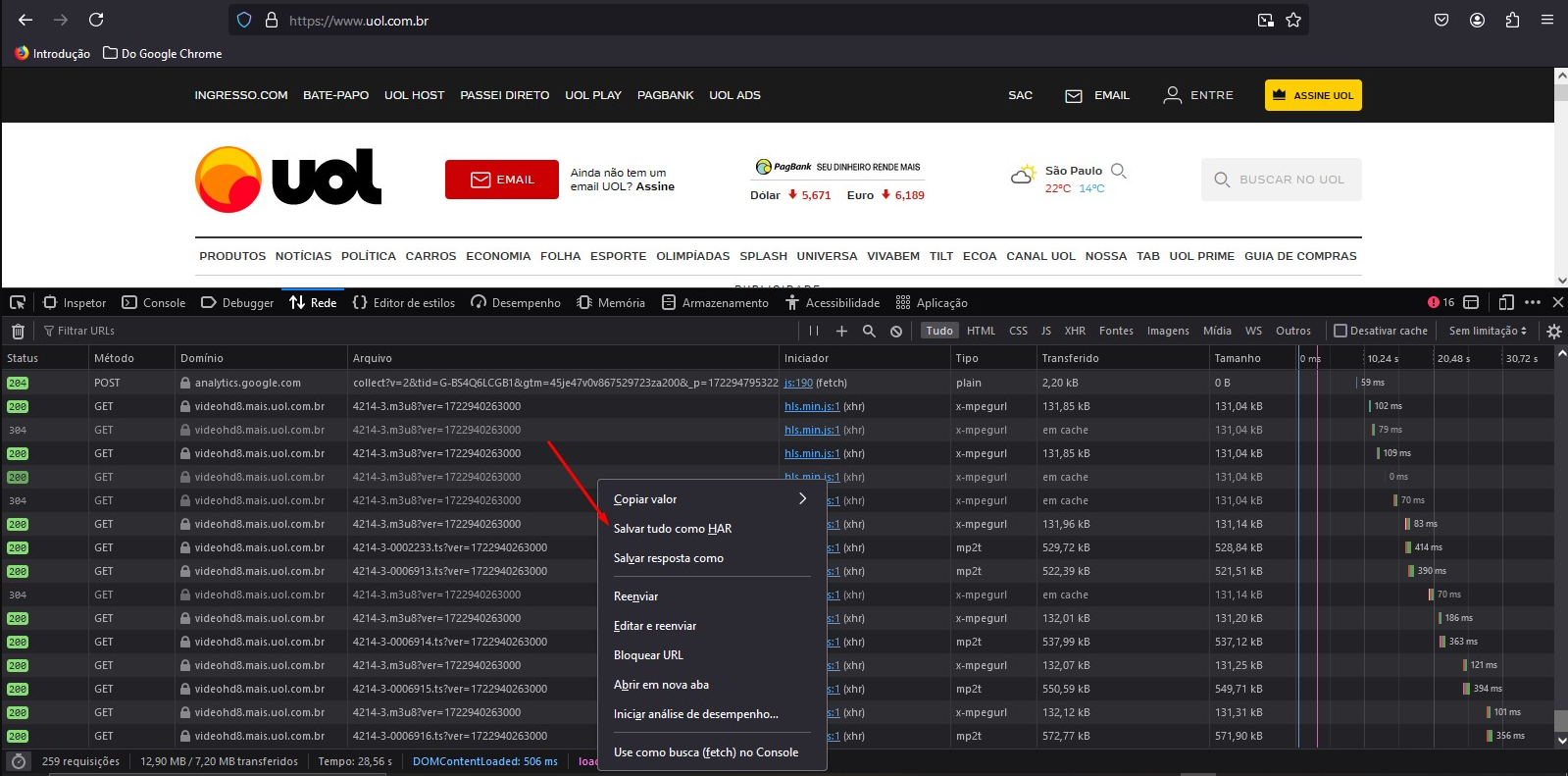
Task: Open the Armazenamento tab
Action: [715, 302]
